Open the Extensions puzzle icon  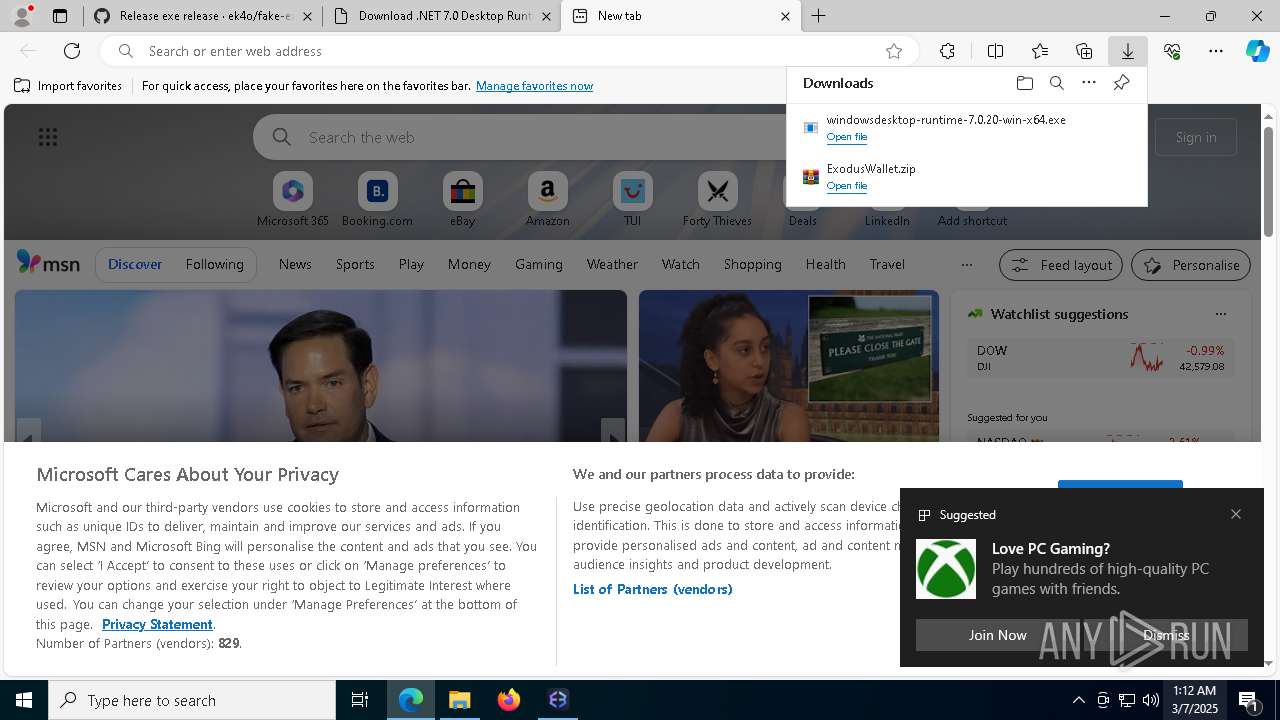pyautogui.click(x=947, y=51)
